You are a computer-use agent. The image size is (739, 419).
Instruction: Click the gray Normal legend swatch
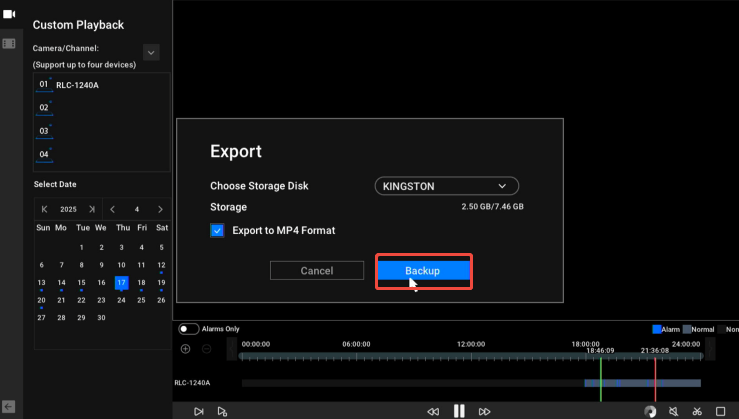tap(687, 329)
